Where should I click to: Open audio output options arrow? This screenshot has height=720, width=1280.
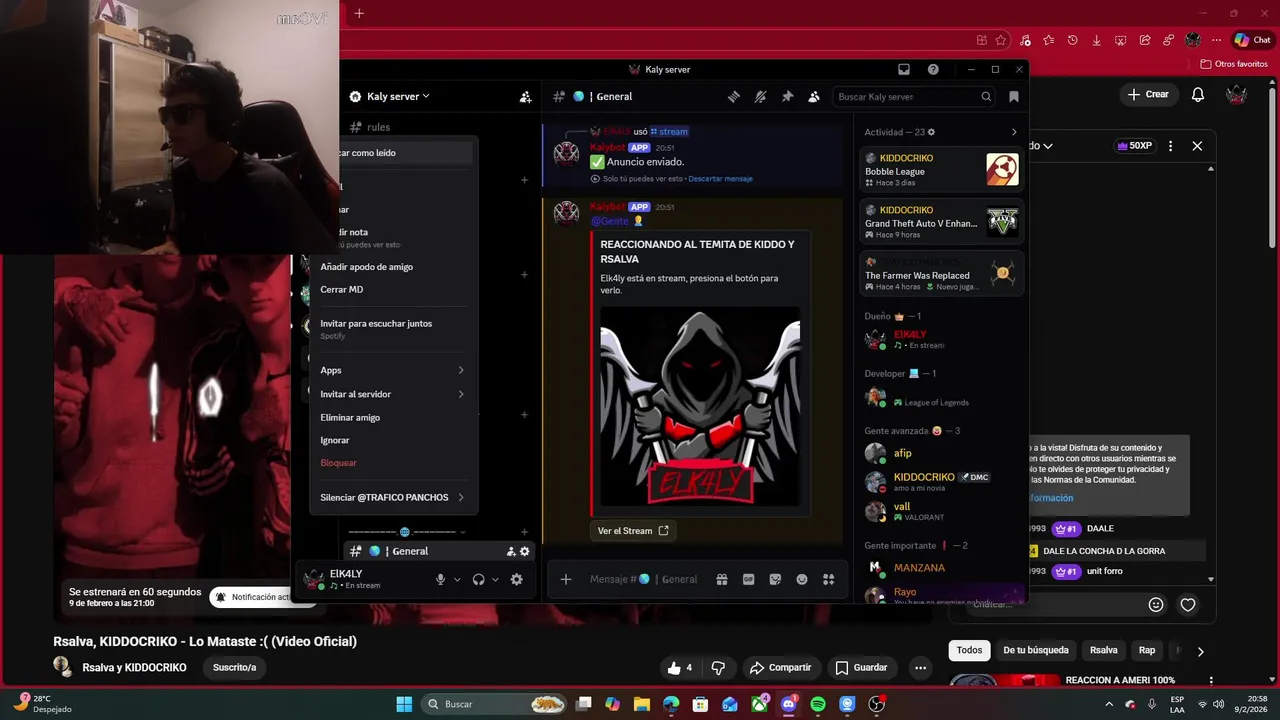495,579
